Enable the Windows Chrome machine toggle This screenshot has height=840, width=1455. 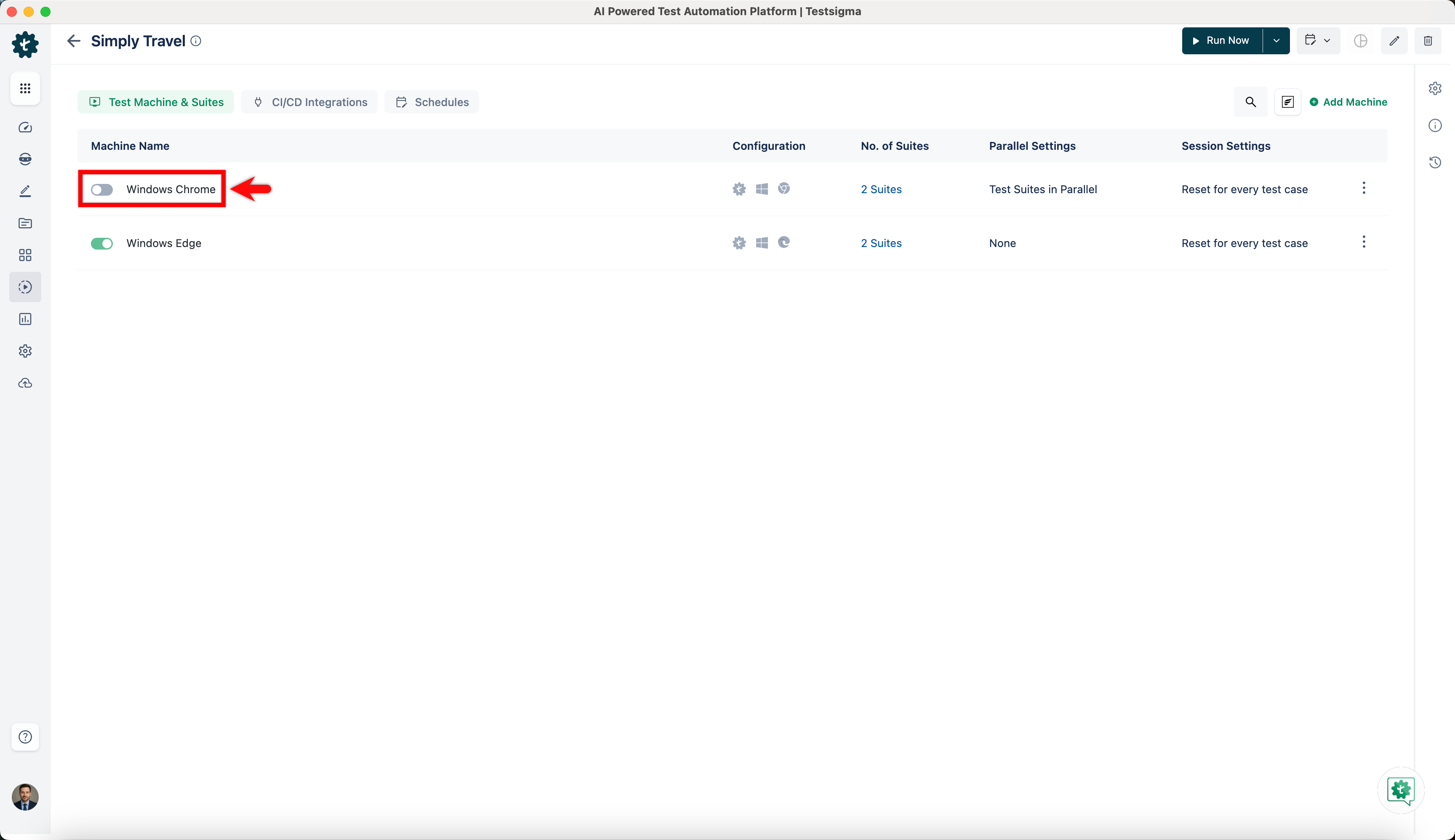tap(102, 190)
